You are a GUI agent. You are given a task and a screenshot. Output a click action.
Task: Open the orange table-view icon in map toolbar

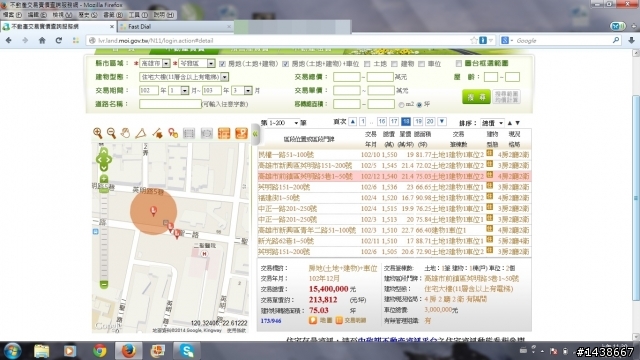click(x=224, y=133)
